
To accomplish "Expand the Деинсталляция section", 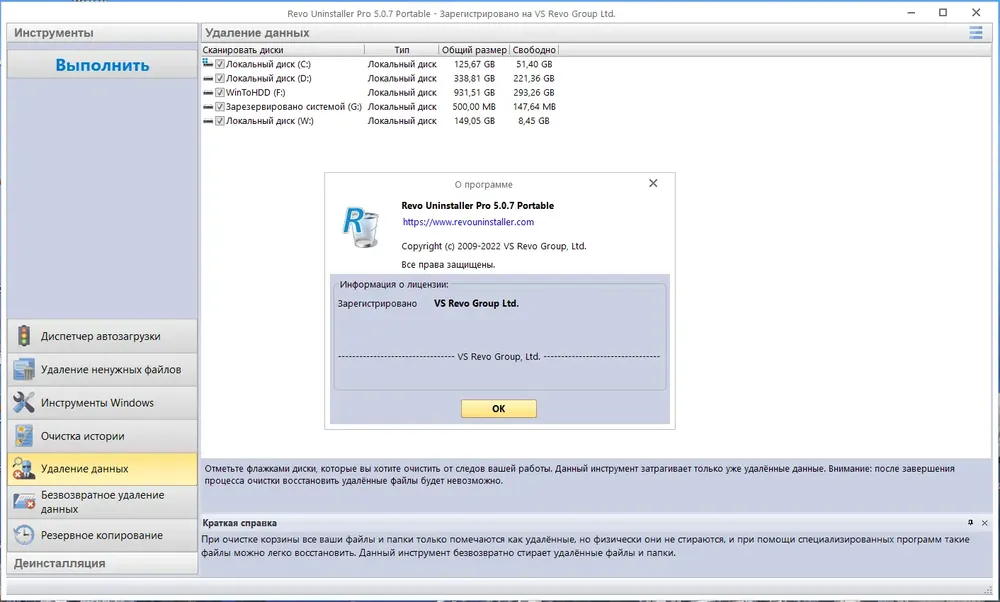I will 102,563.
